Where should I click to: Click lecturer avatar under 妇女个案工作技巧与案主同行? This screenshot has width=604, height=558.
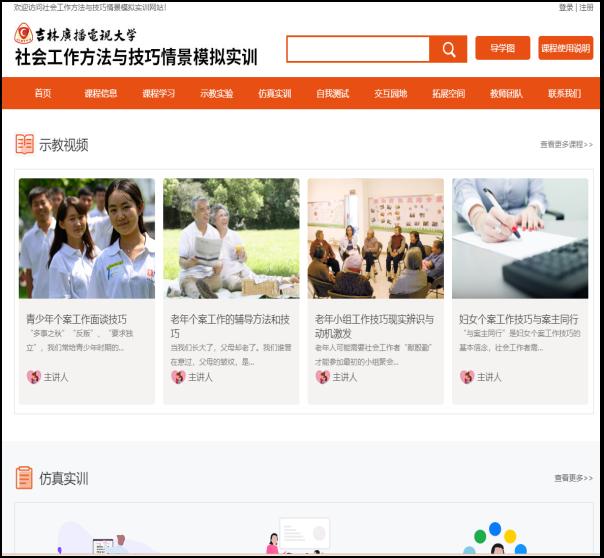tap(467, 377)
